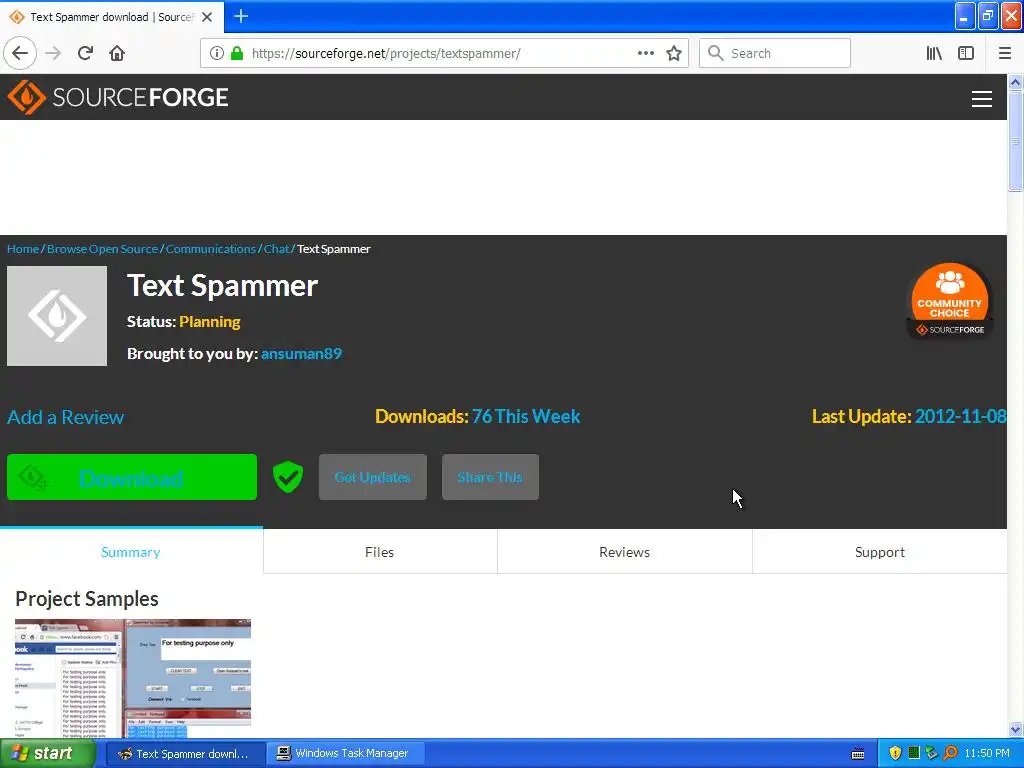Select Windows Task Manager taskbar button
The image size is (1024, 768).
click(345, 754)
